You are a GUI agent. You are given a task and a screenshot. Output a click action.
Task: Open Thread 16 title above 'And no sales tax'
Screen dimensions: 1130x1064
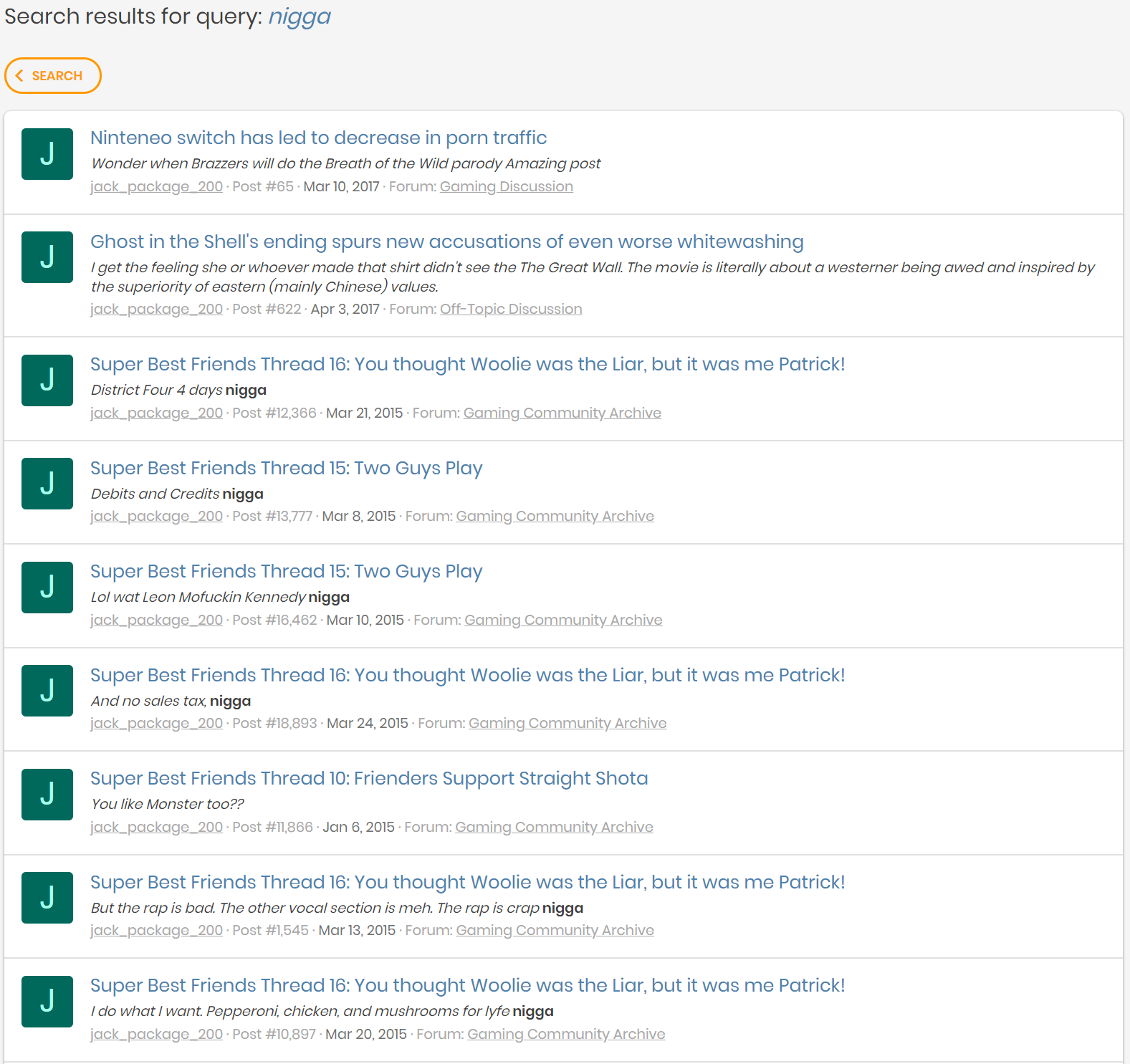tap(467, 675)
